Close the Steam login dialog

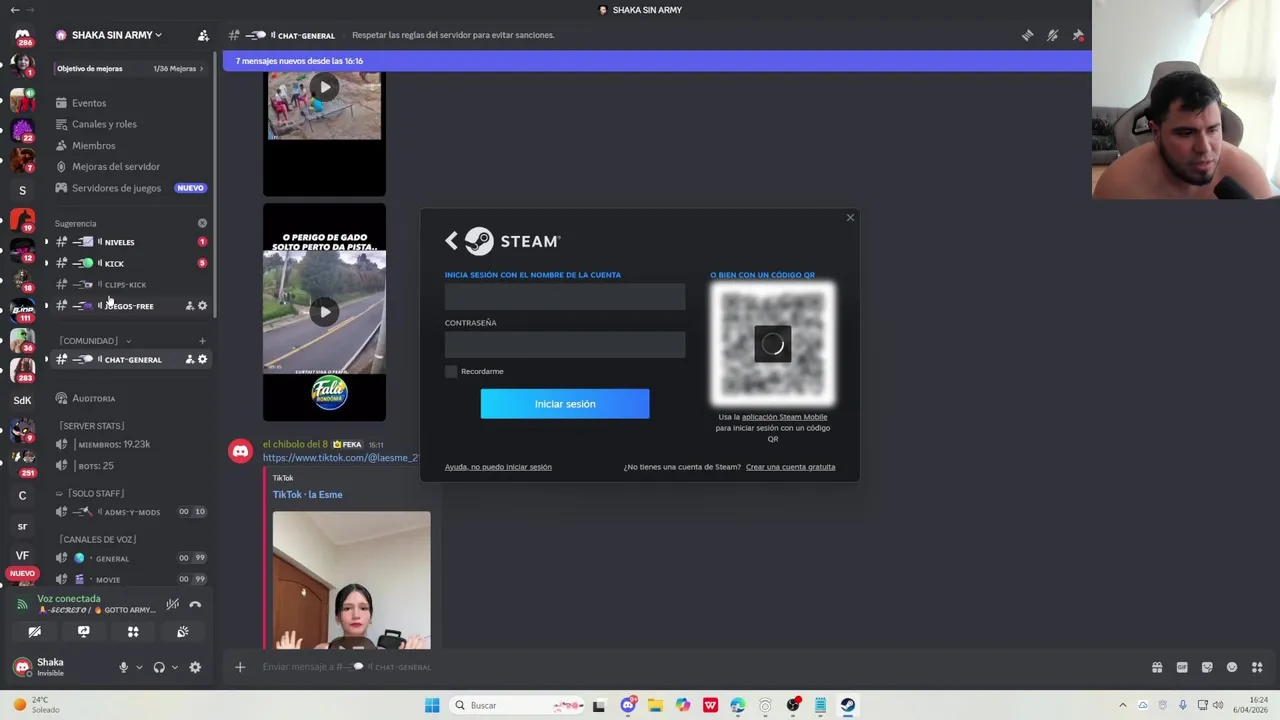coord(850,217)
